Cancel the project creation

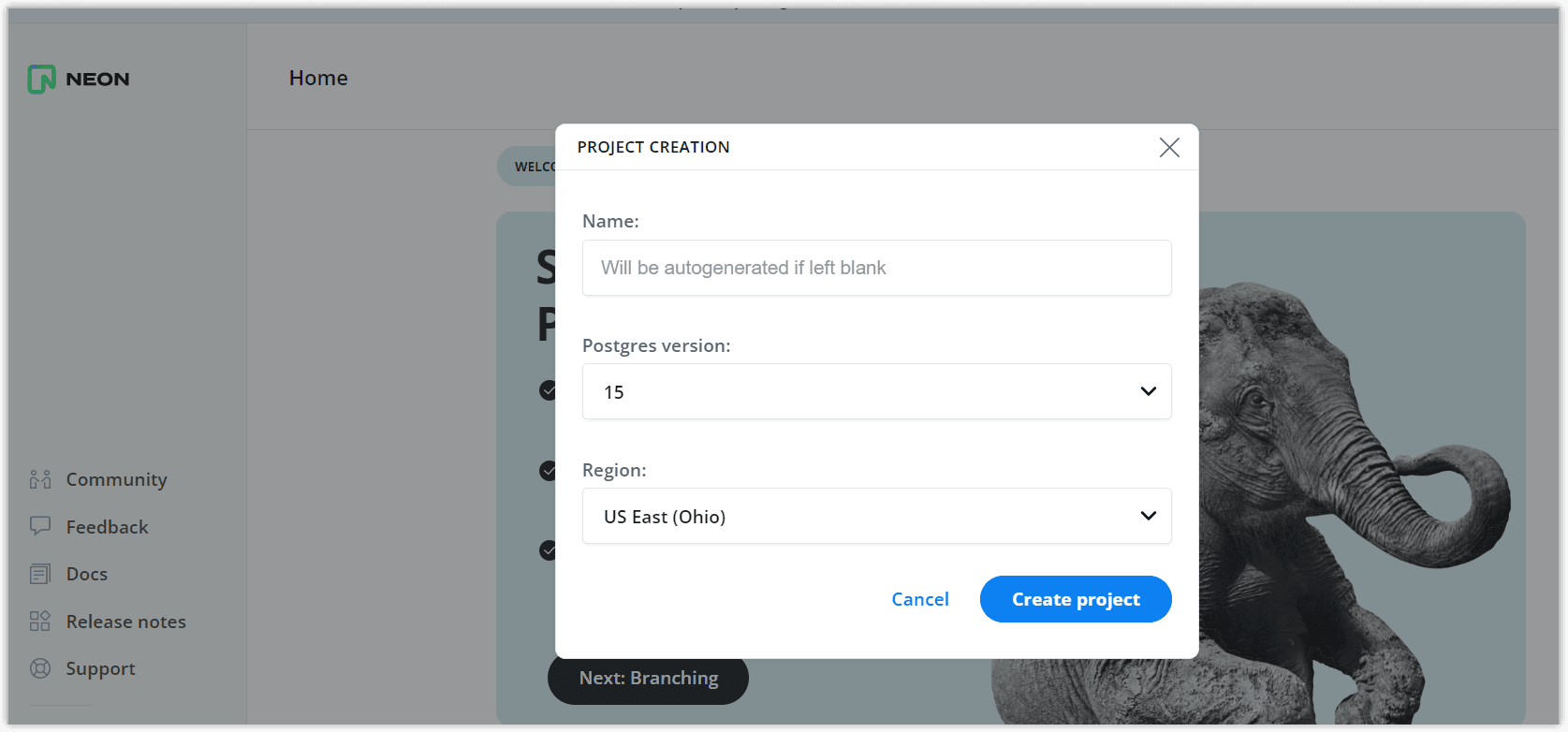920,599
